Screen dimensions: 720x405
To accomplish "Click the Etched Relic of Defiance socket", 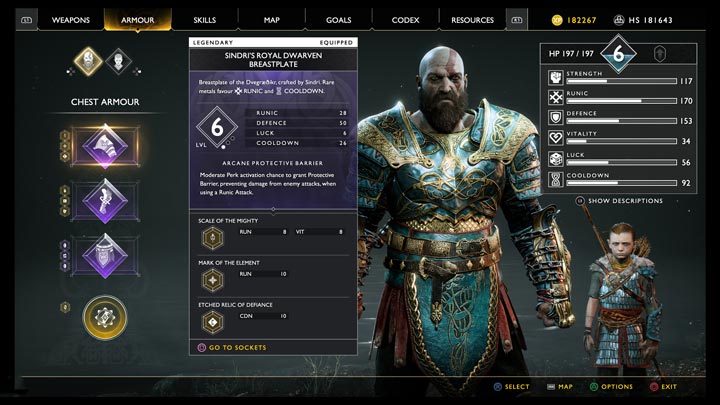I will pos(213,322).
